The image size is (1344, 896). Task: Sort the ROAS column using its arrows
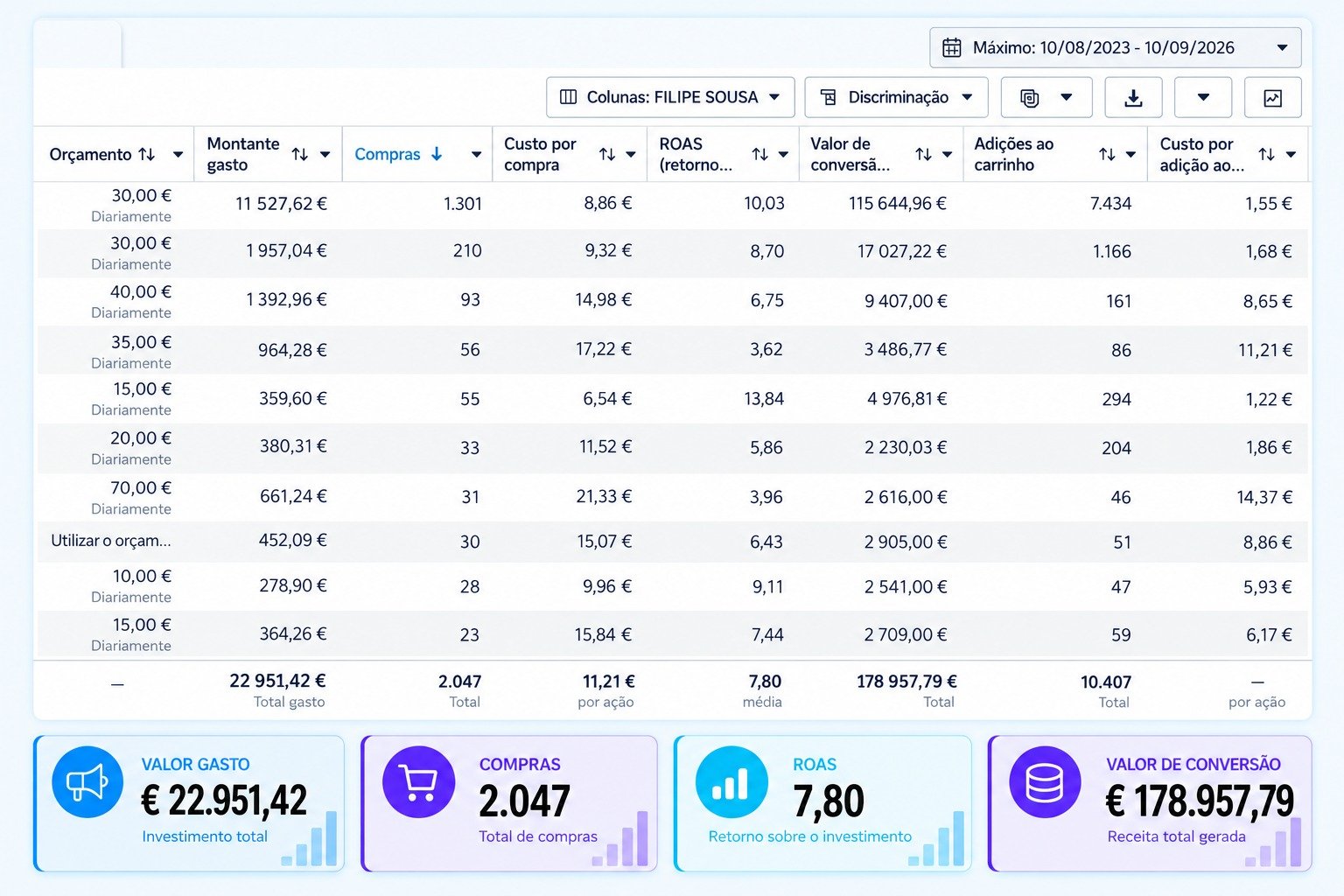click(760, 154)
